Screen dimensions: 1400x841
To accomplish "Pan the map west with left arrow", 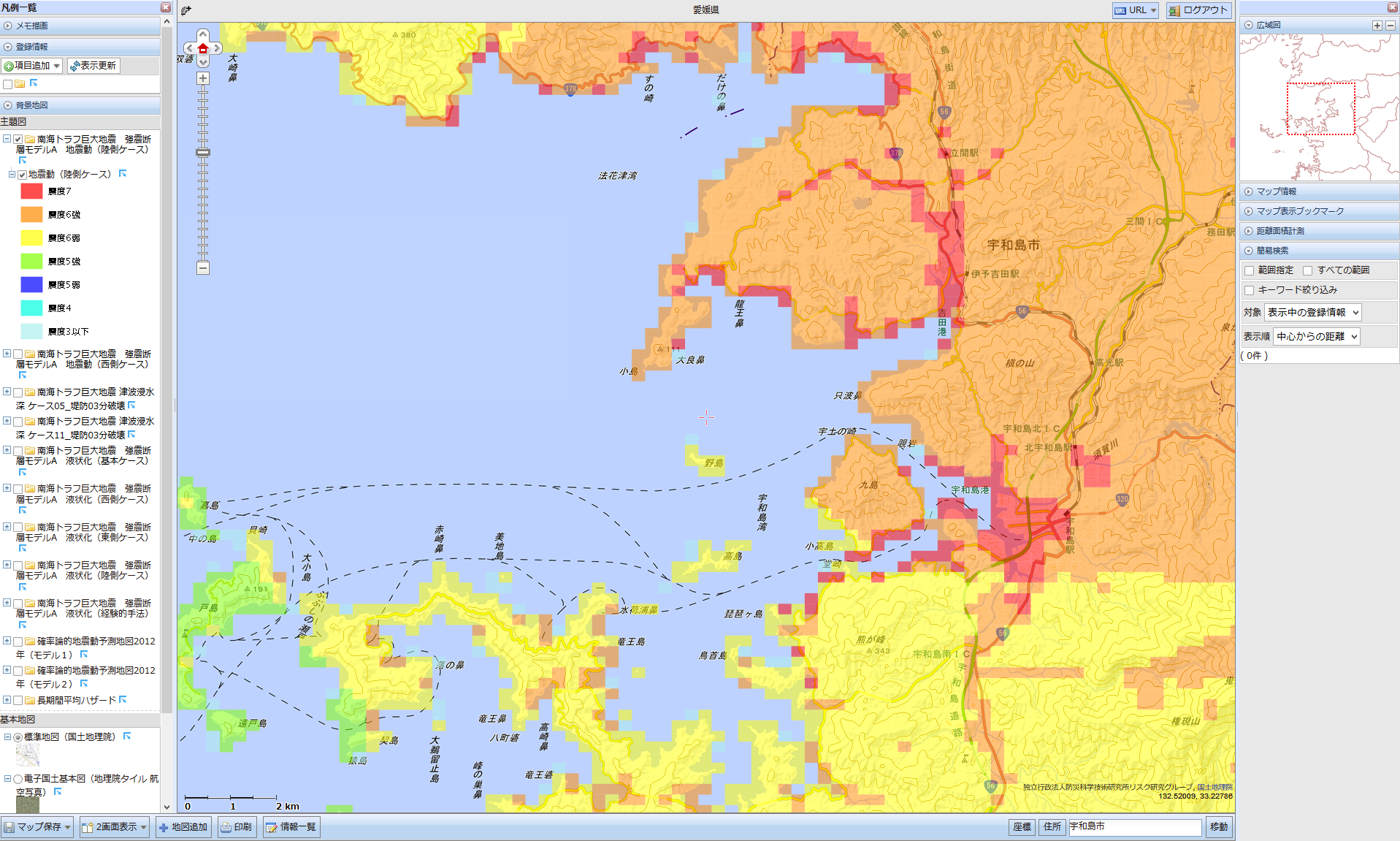I will point(190,48).
